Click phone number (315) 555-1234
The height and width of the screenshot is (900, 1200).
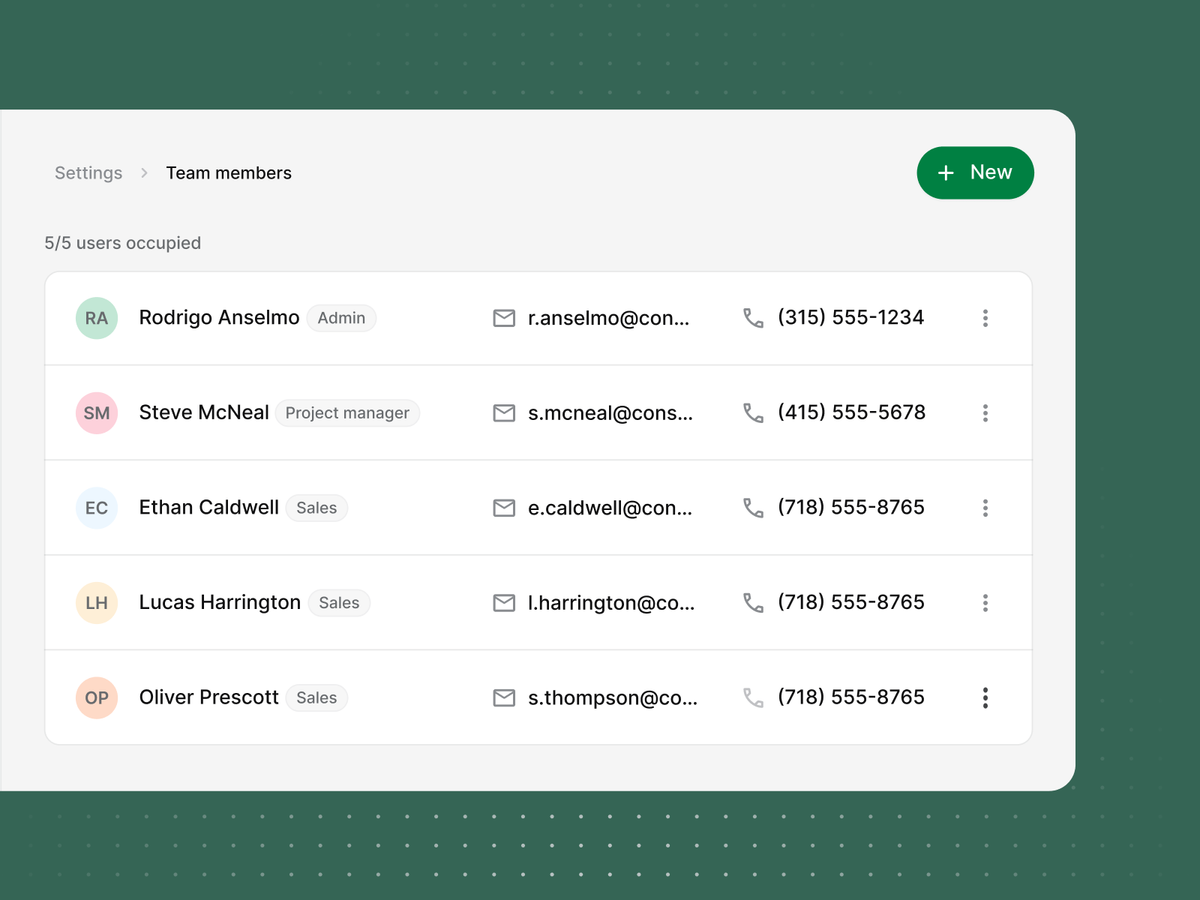851,318
